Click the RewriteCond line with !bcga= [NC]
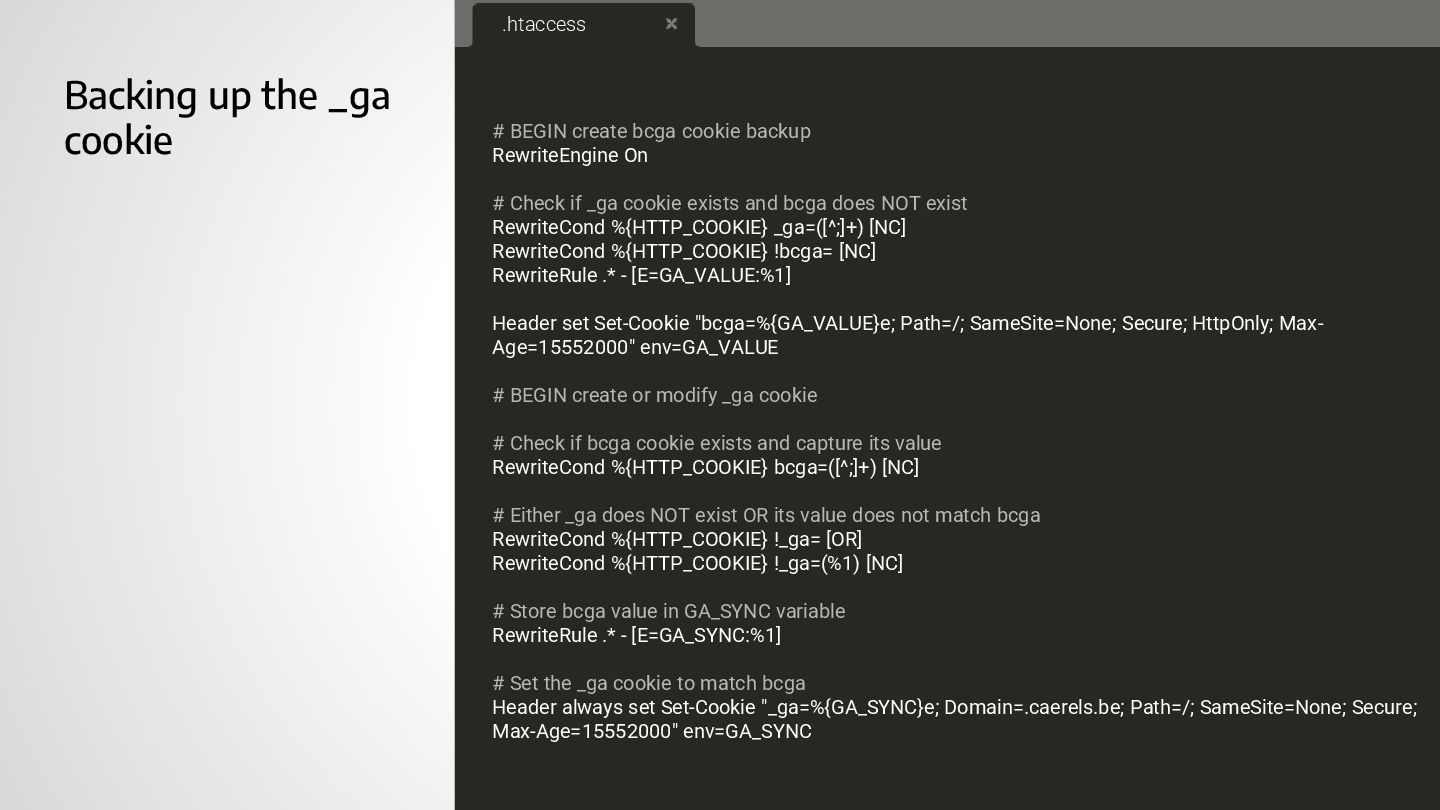Screen dimensions: 1440x810 (x=683, y=252)
